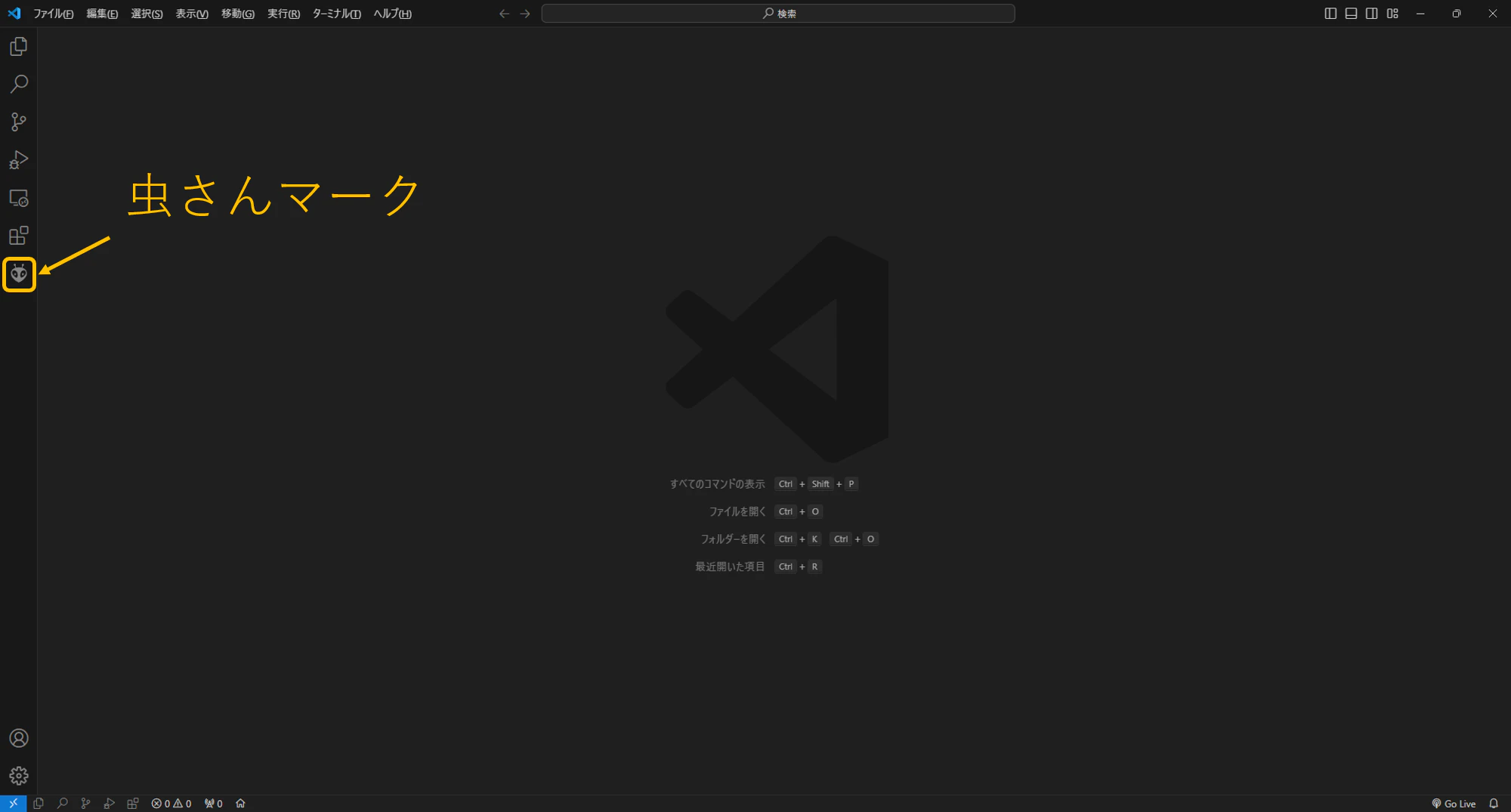Open the Explorer view in activity bar
Screen dimensions: 1511x812
click(19, 47)
